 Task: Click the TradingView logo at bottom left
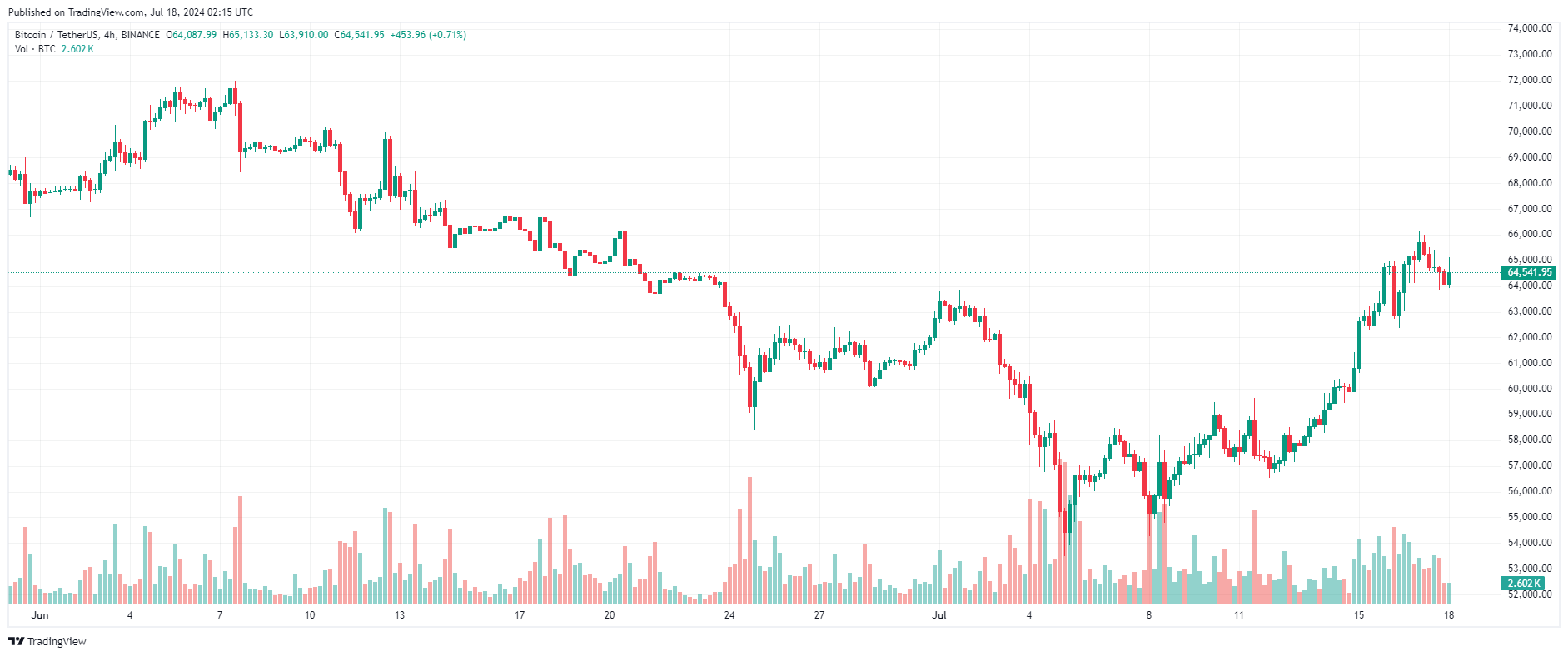pos(47,641)
